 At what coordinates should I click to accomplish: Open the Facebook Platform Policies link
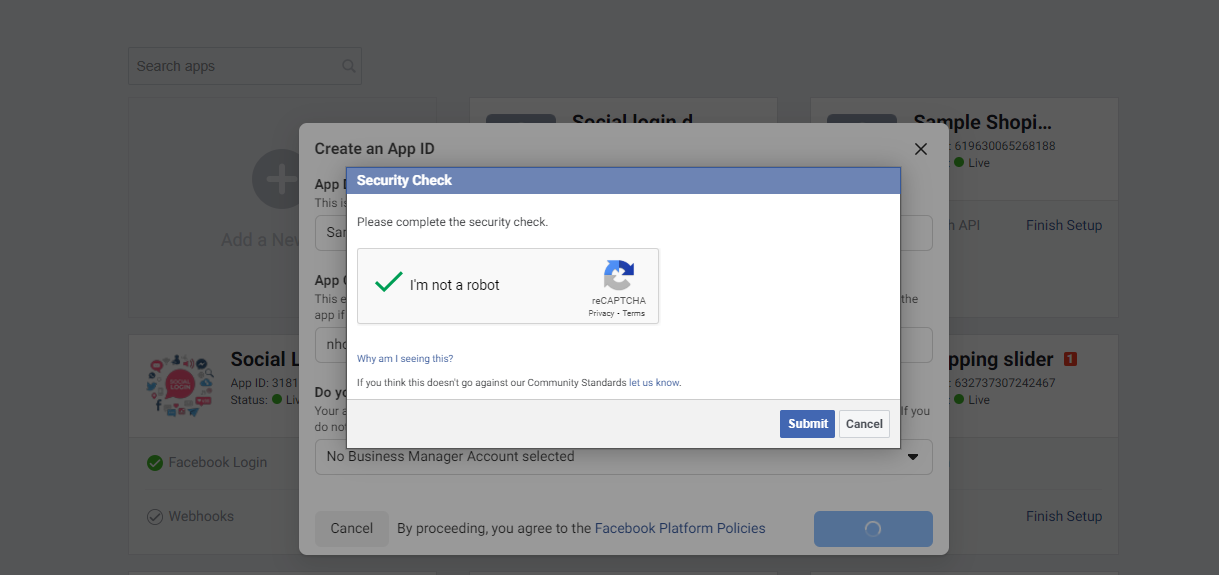[x=680, y=528]
